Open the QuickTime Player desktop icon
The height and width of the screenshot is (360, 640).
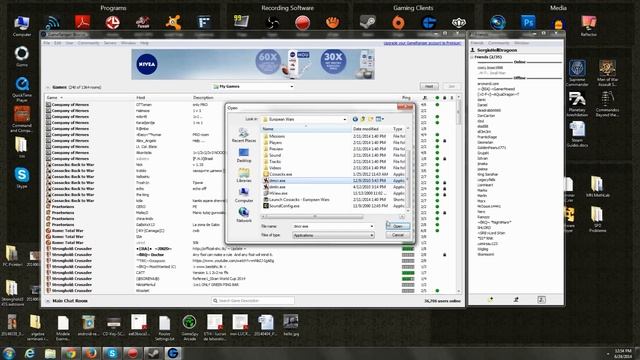pyautogui.click(x=22, y=89)
